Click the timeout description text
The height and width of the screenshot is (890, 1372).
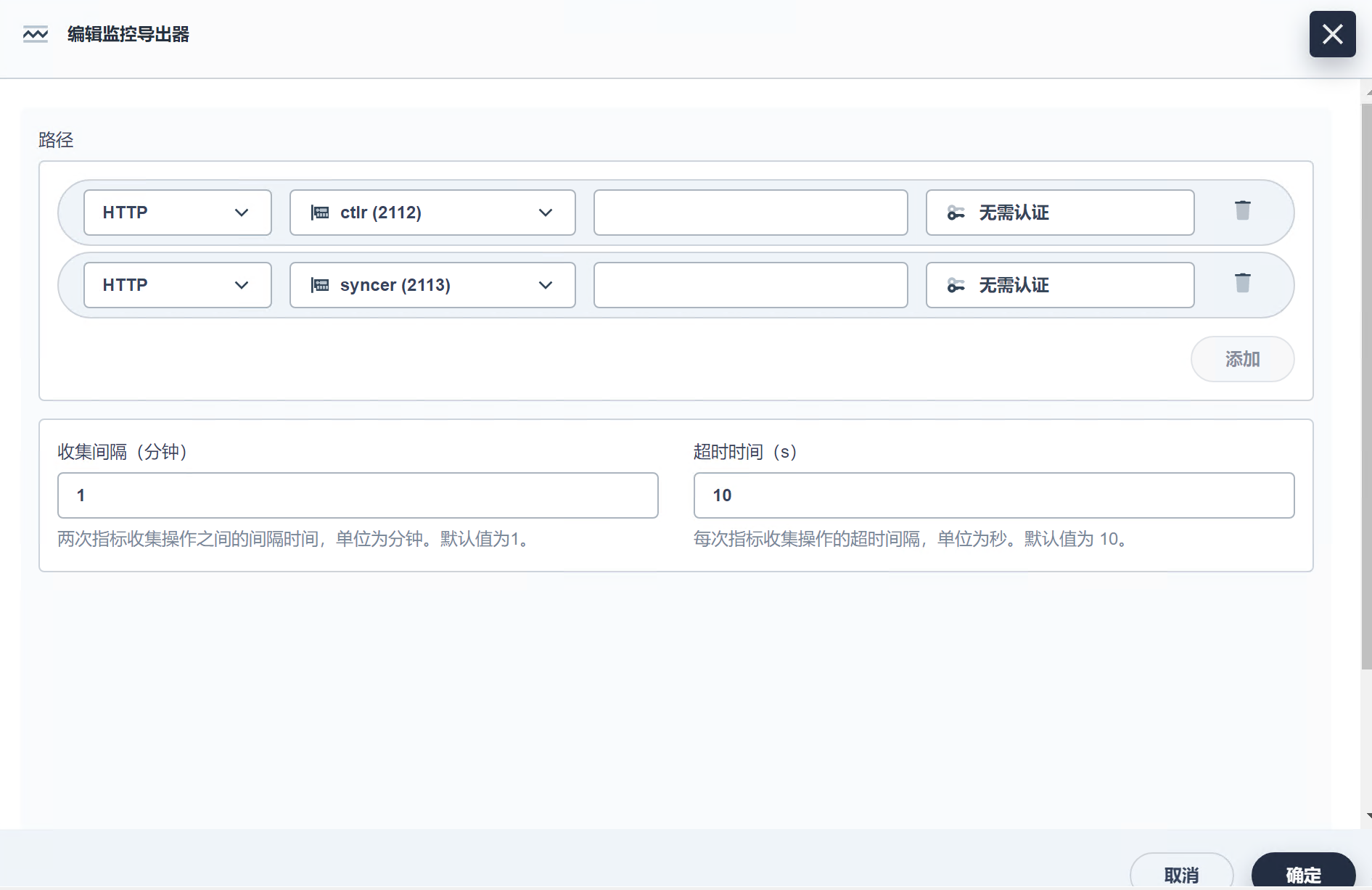pos(910,539)
